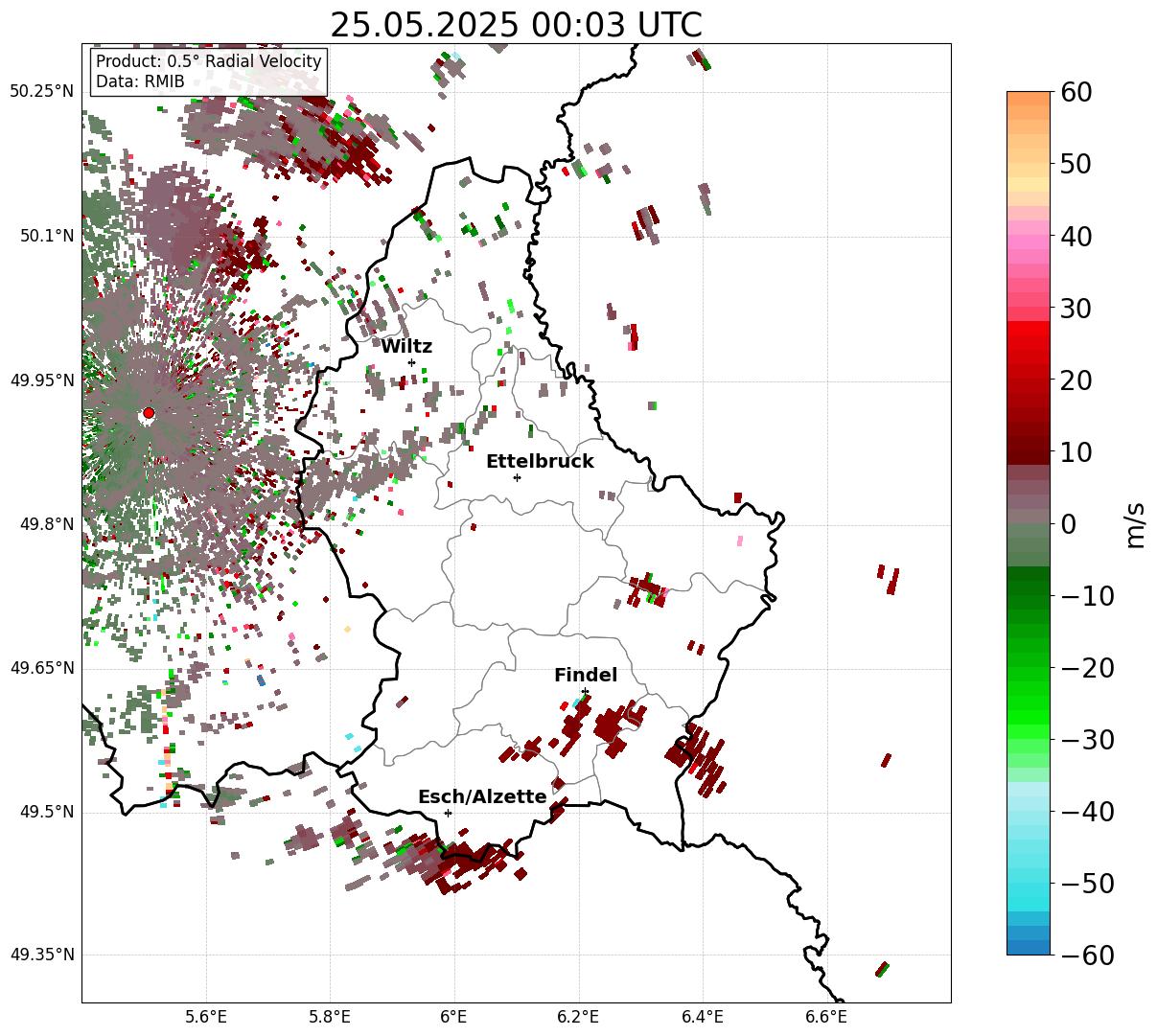Click the Findel station cross marker
Screen dimensions: 1157x1036
[585, 691]
